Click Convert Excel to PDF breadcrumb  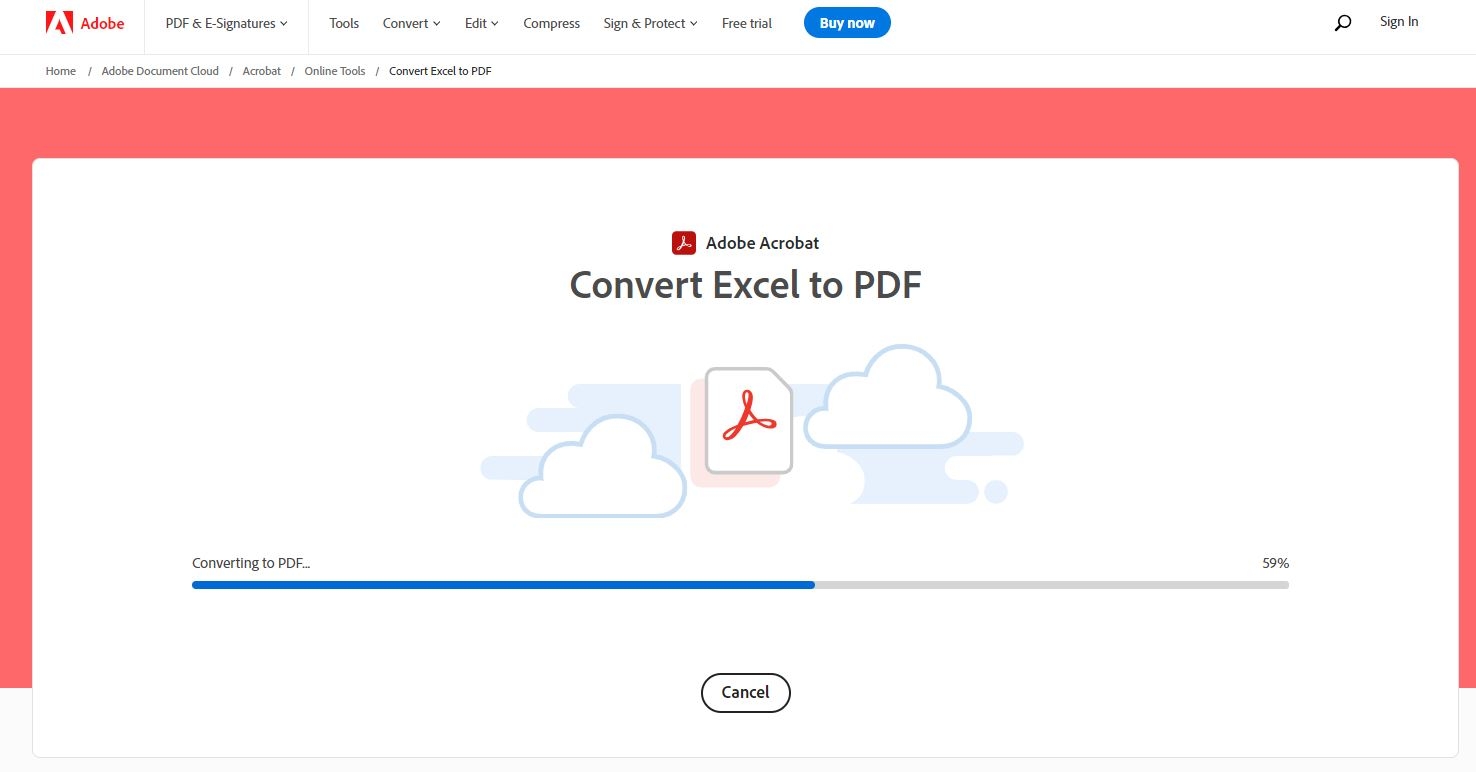pyautogui.click(x=440, y=71)
